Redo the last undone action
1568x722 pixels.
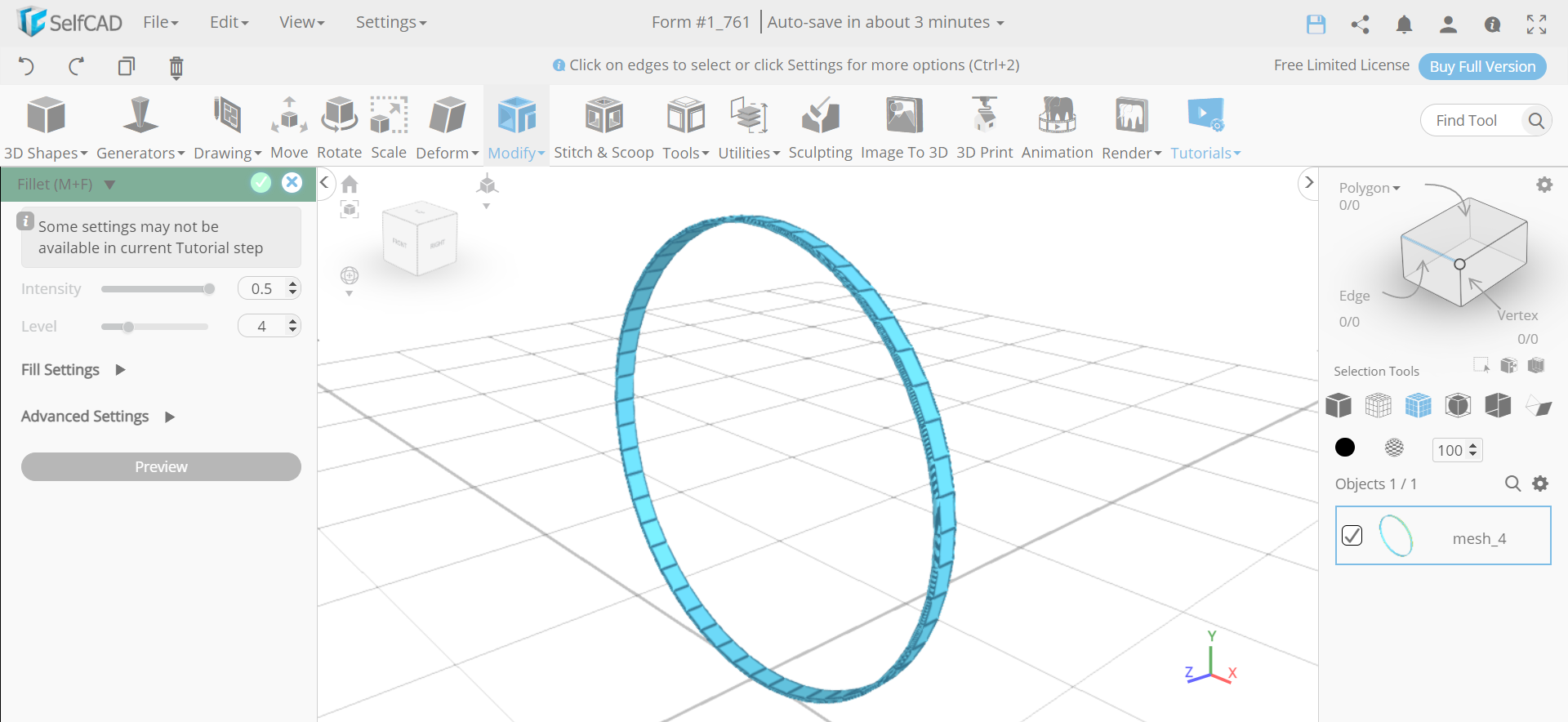[x=77, y=66]
